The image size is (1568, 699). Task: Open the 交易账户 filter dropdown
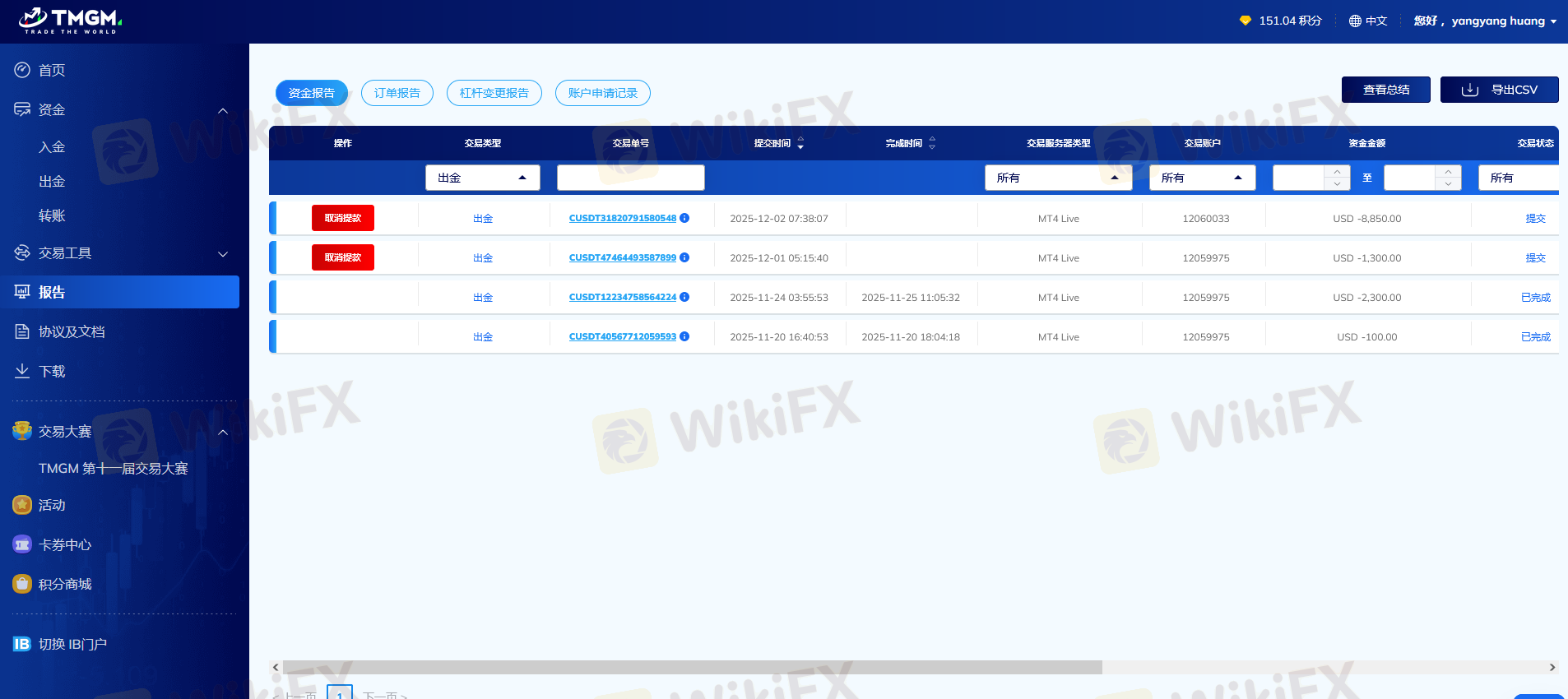1203,178
